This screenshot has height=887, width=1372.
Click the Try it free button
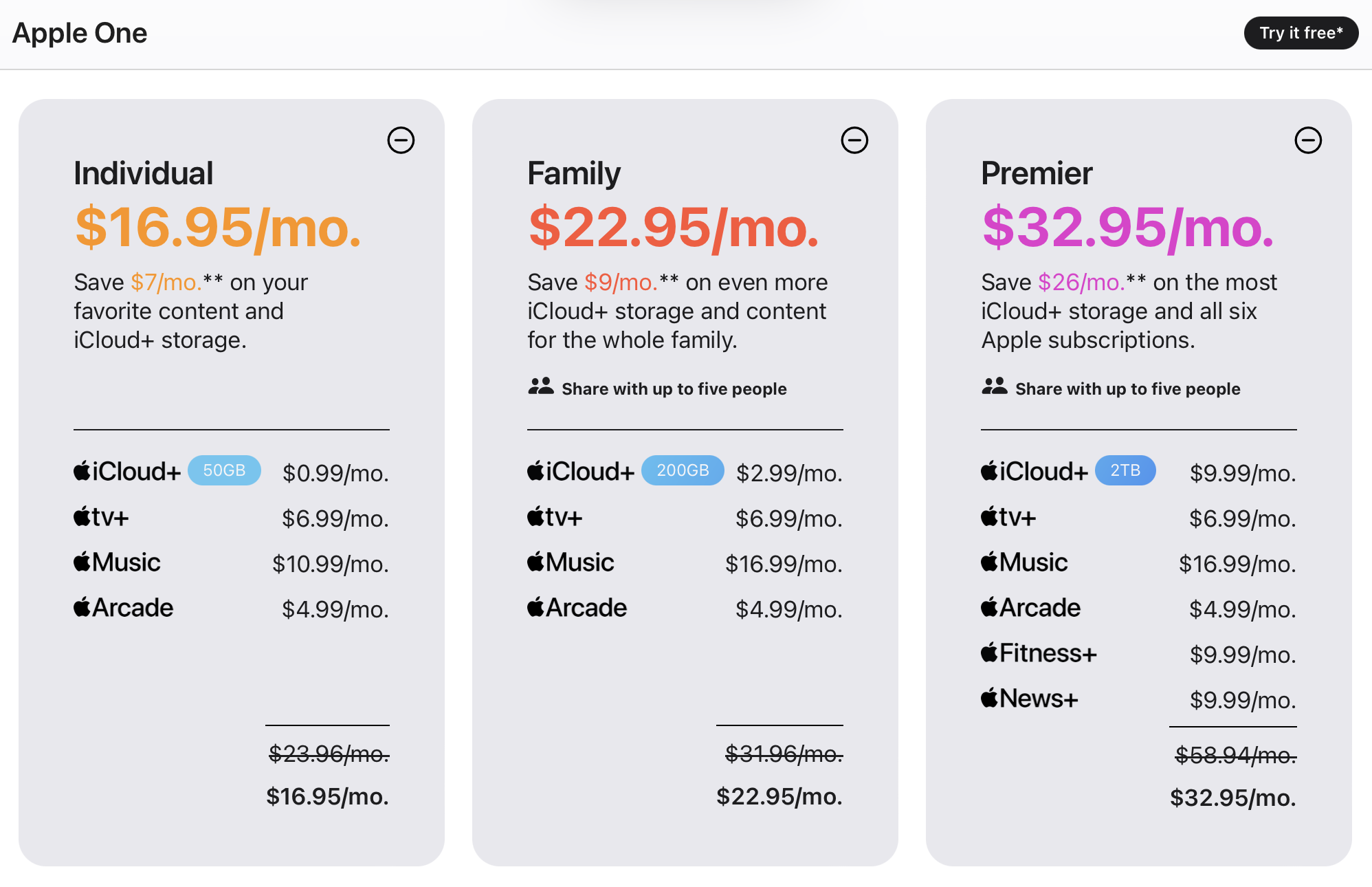pyautogui.click(x=1301, y=33)
